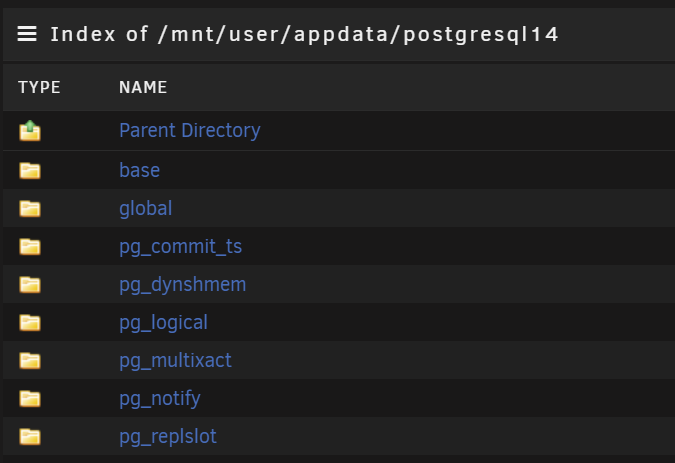Open the pg_multixact folder link

point(175,361)
